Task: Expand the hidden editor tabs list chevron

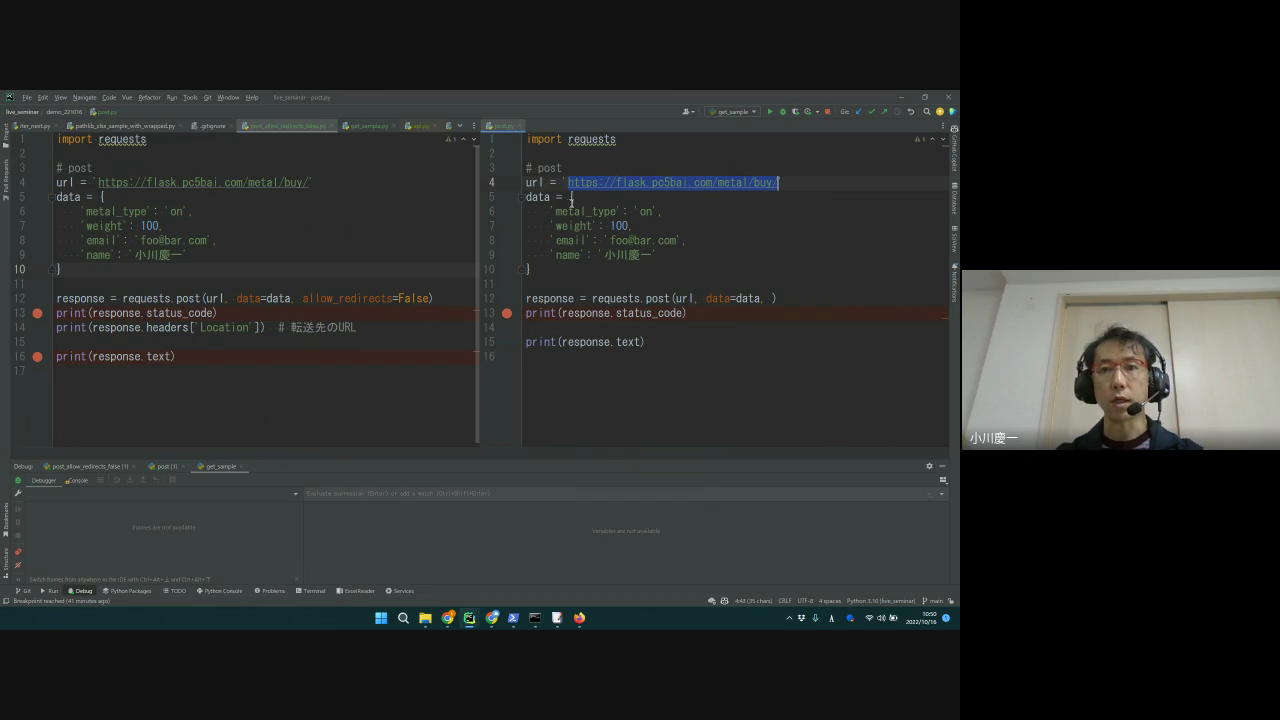Action: pyautogui.click(x=460, y=126)
